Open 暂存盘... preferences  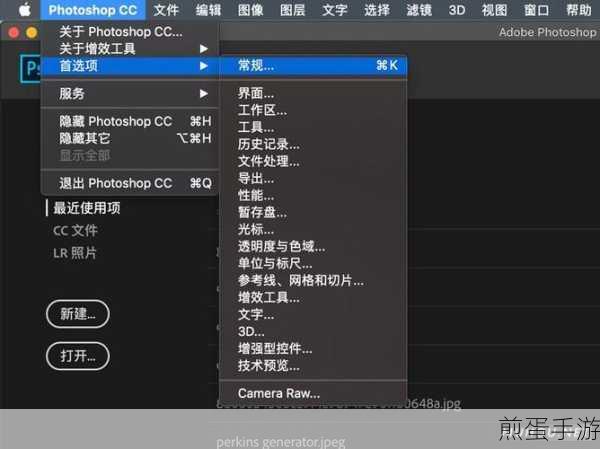coord(313,212)
